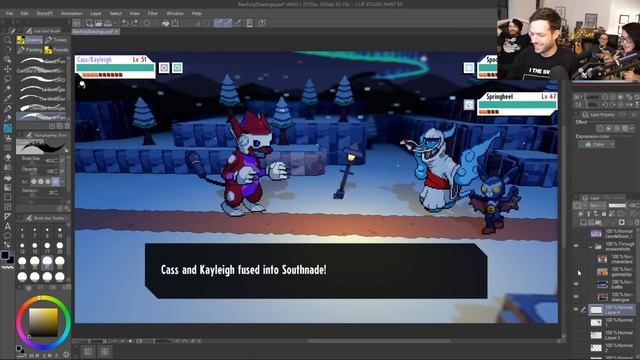Click the brush Opacity value field
The width and height of the screenshot is (640, 360).
[x=51, y=171]
